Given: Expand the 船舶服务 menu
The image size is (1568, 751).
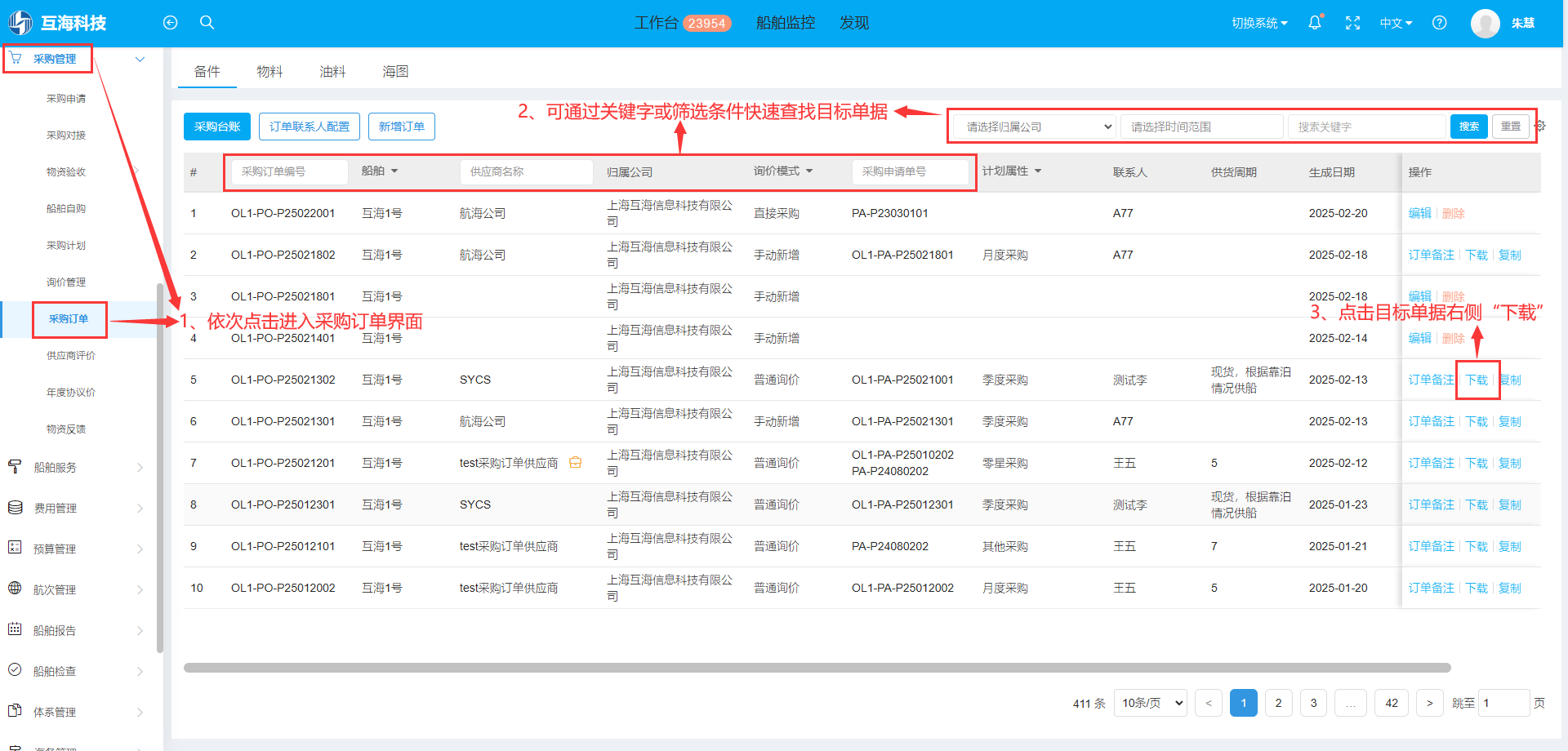Looking at the screenshot, I should pyautogui.click(x=140, y=468).
